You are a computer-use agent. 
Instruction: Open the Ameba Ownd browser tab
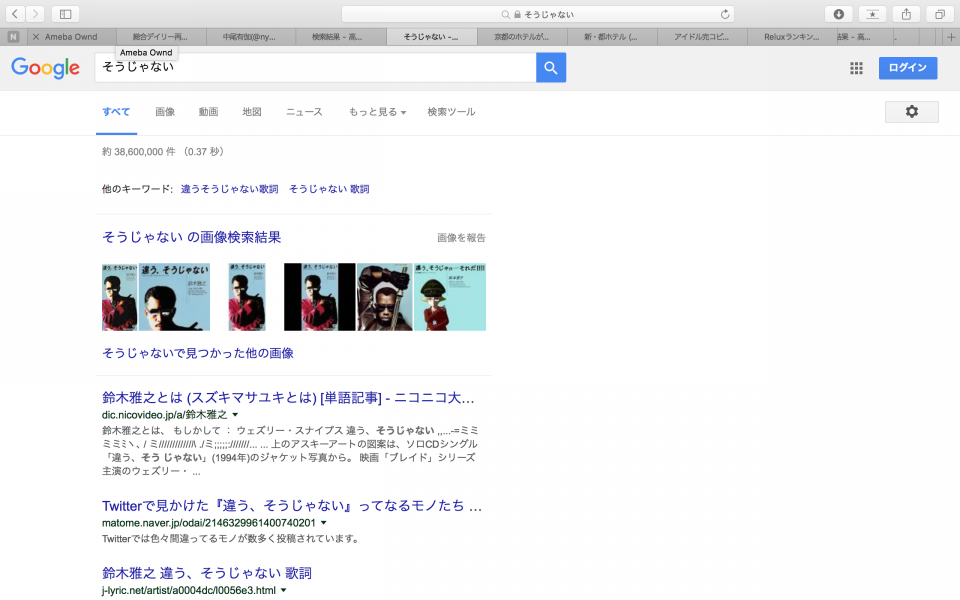tap(71, 37)
